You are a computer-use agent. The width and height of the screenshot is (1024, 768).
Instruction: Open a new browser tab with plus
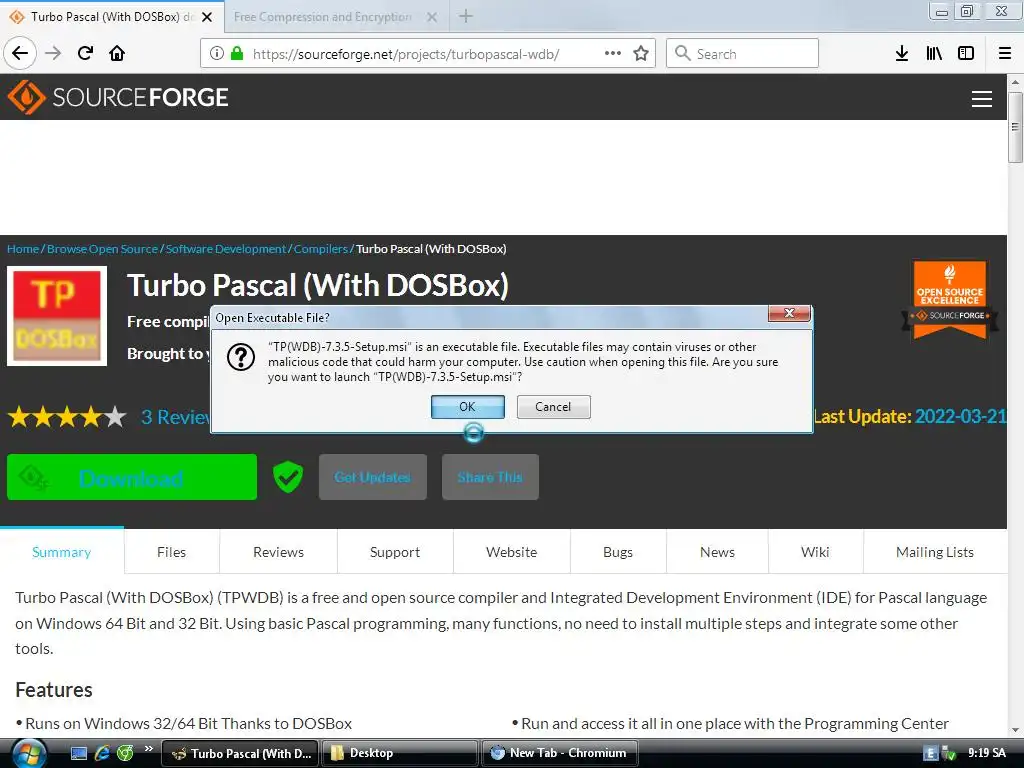466,16
